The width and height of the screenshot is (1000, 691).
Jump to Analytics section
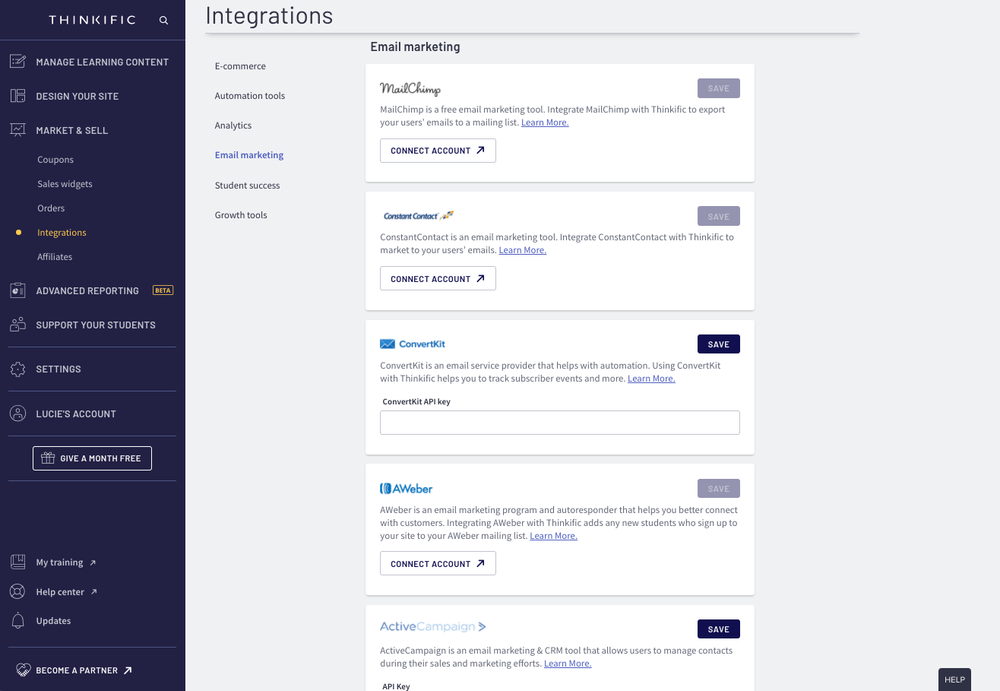[233, 125]
